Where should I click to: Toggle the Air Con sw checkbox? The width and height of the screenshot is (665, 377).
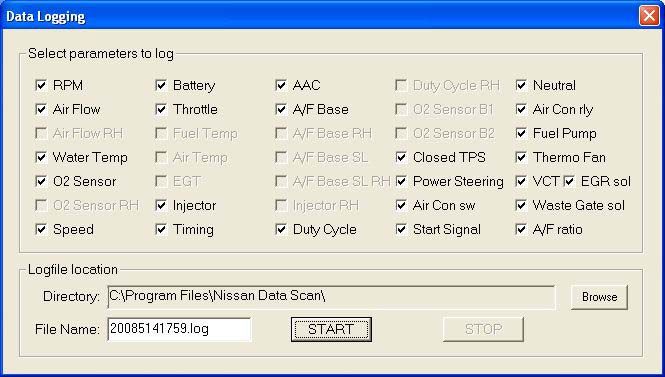point(401,205)
